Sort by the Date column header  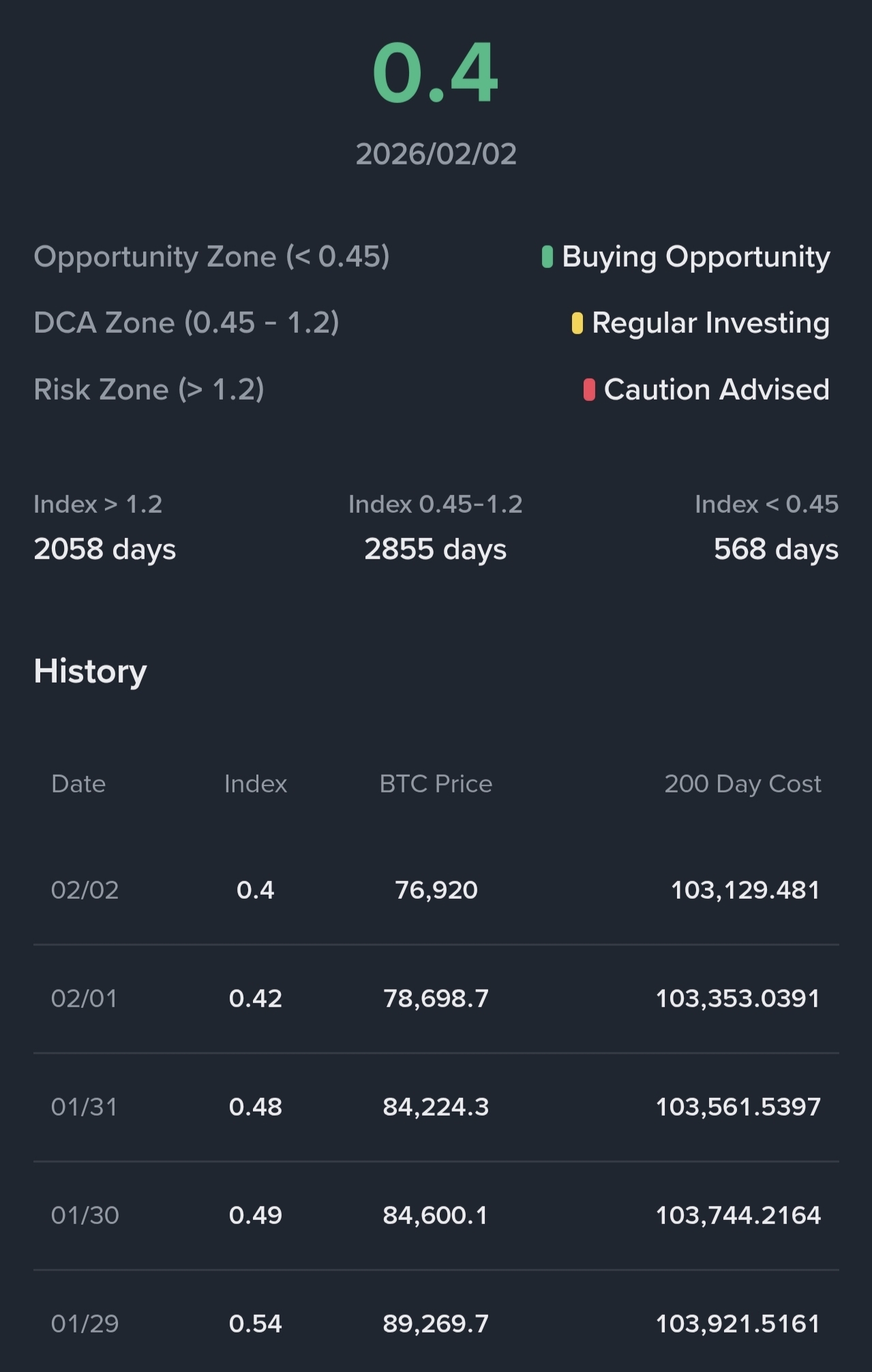pyautogui.click(x=78, y=784)
